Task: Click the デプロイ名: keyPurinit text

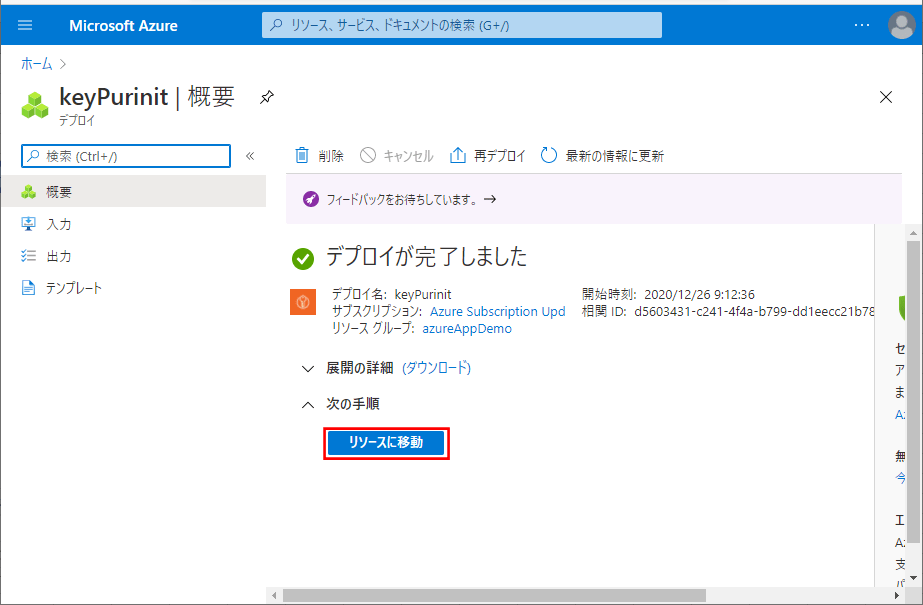Action: 391,294
